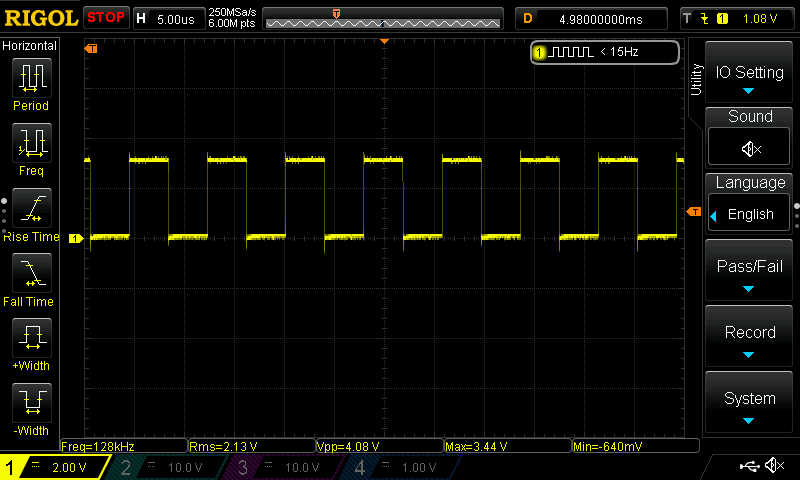Image resolution: width=800 pixels, height=480 pixels.
Task: Click the orange T marker at top left
Action: [91, 48]
